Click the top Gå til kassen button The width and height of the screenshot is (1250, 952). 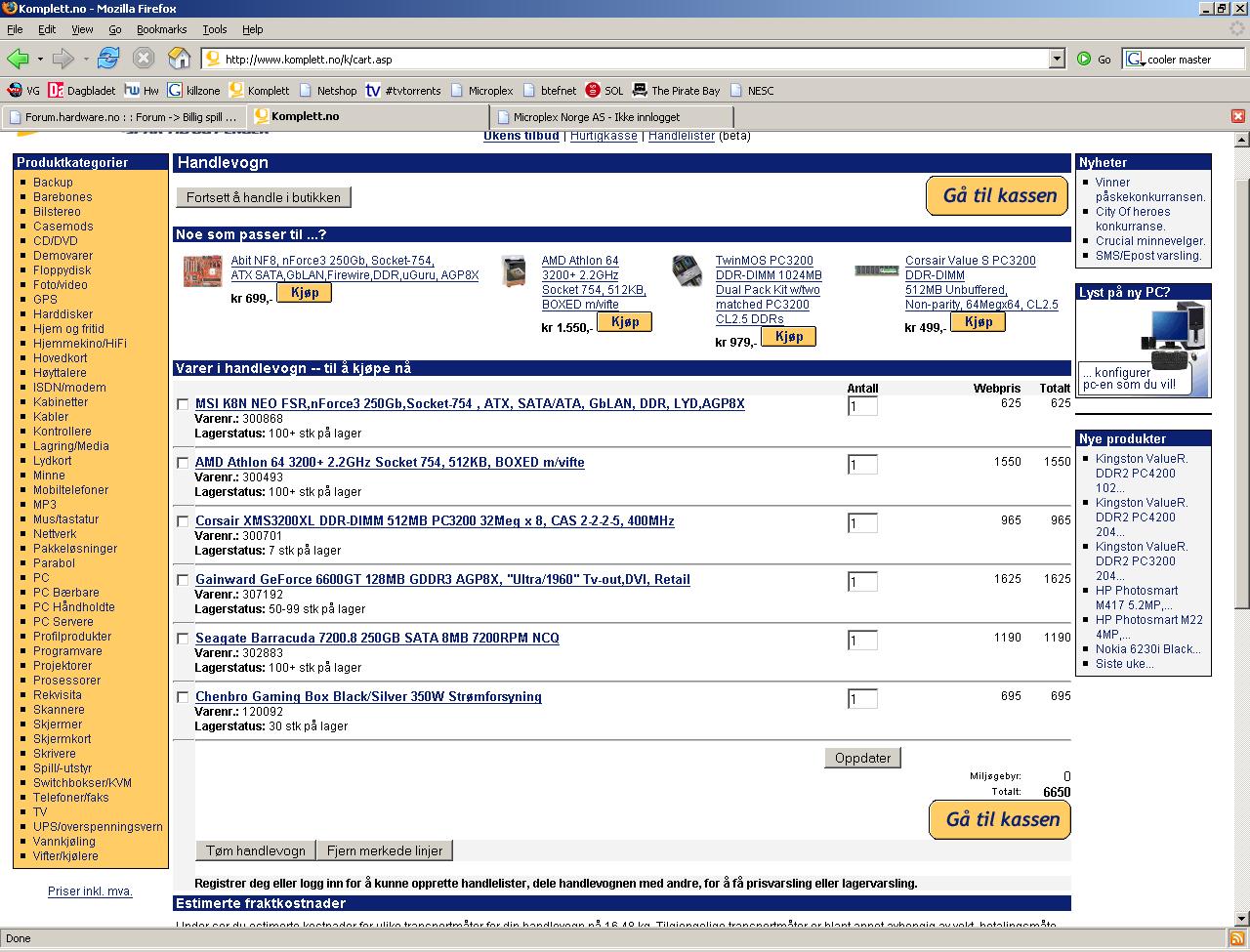coord(997,195)
